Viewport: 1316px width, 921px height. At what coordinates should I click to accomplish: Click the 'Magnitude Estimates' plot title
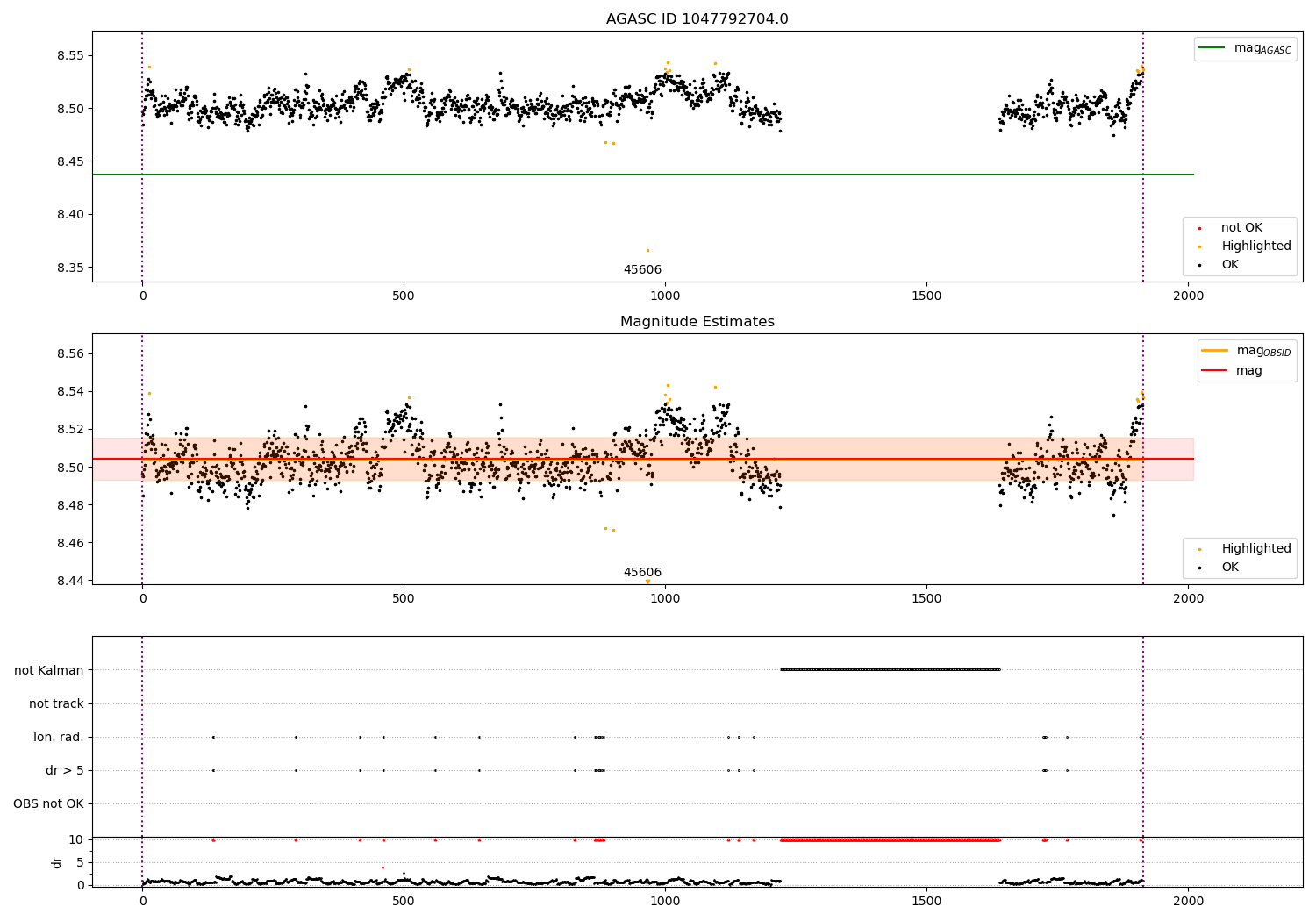coord(697,322)
